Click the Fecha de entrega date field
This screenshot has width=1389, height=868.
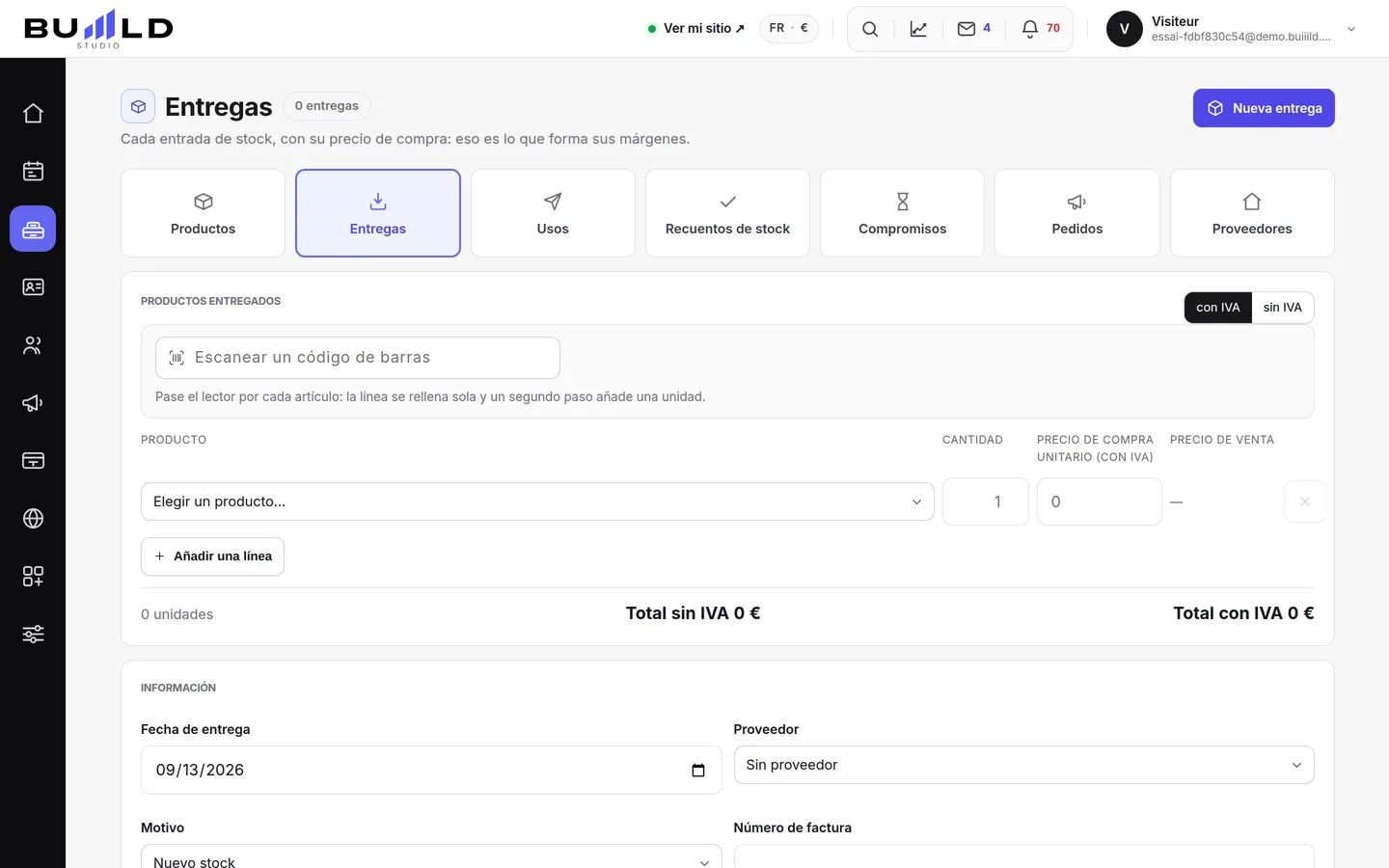pos(431,770)
